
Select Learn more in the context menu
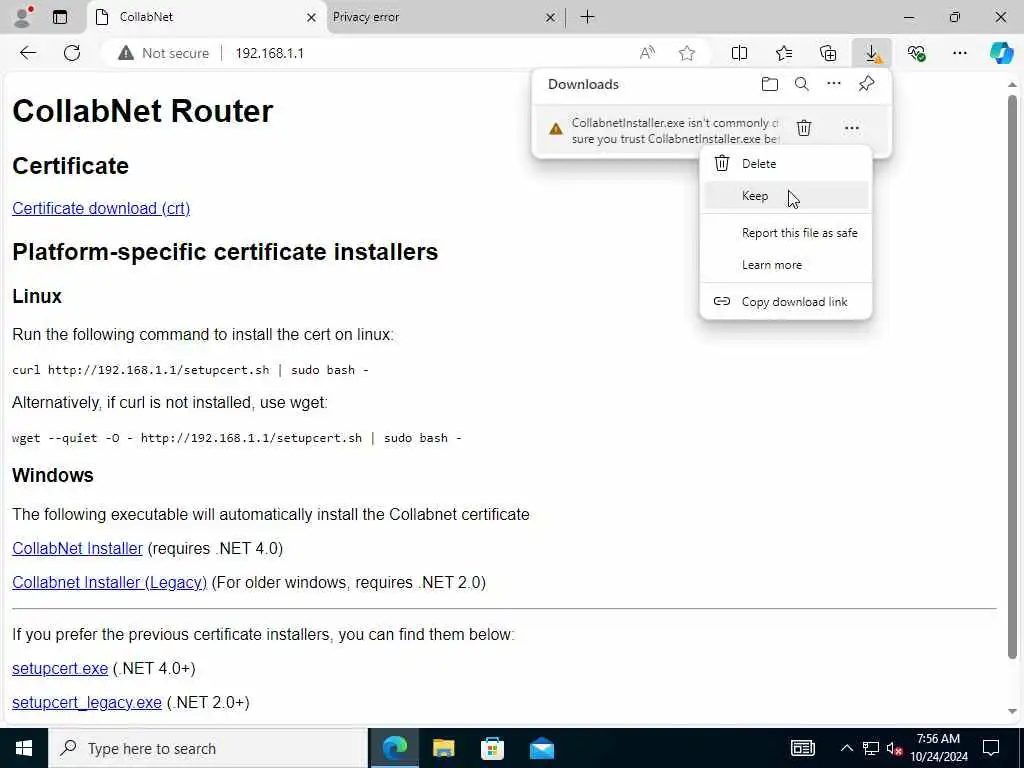786,264
